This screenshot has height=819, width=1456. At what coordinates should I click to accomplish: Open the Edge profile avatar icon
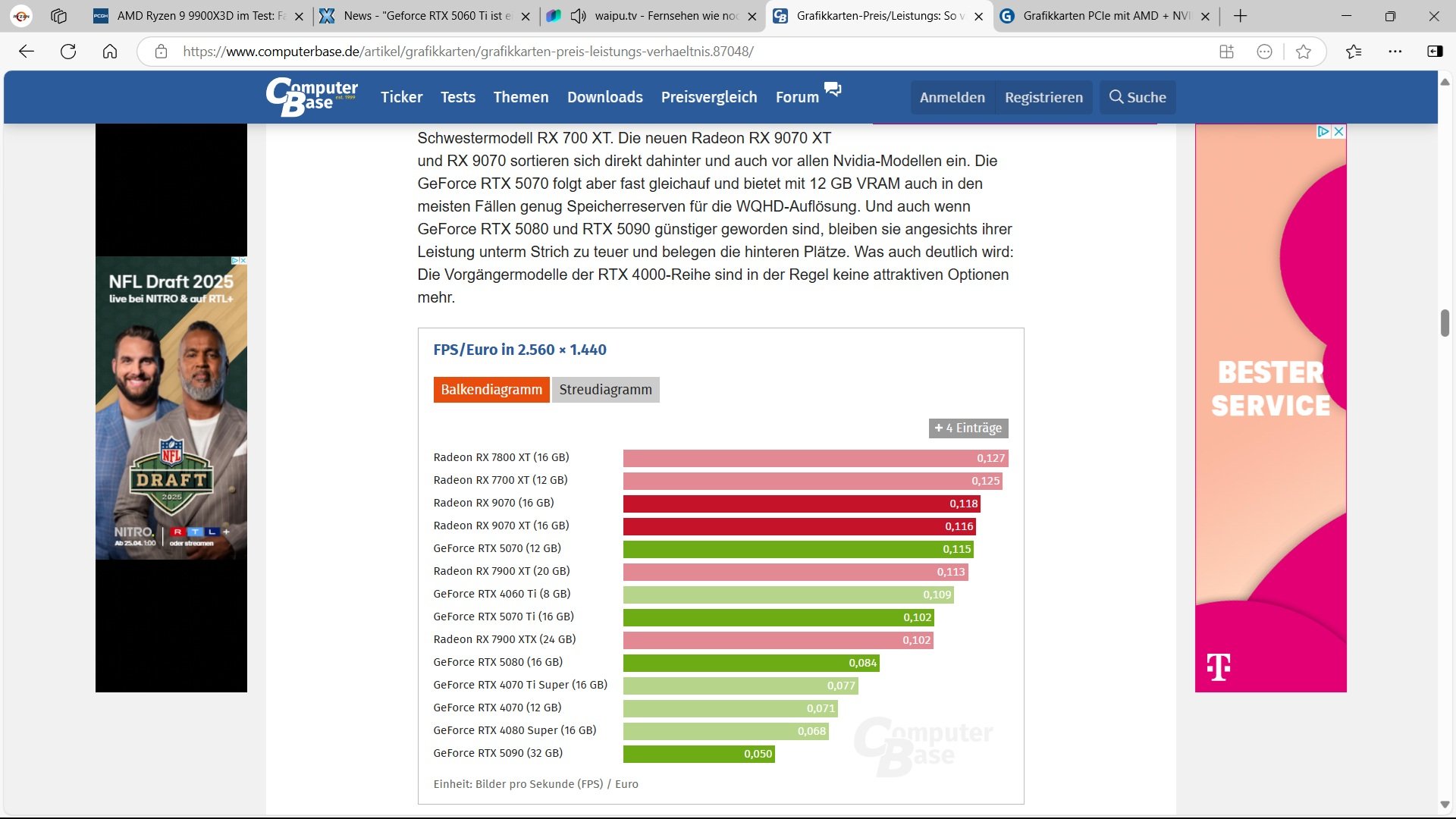coord(21,16)
